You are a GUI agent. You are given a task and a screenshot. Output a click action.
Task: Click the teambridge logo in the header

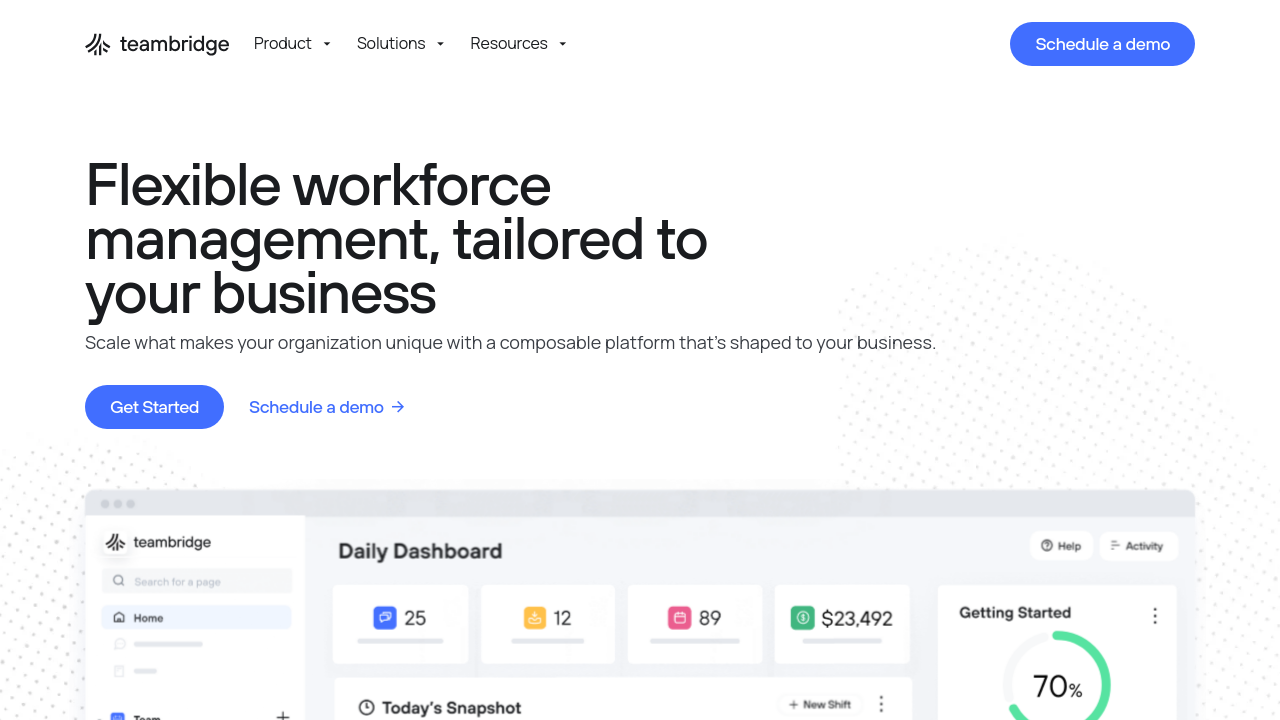[157, 44]
